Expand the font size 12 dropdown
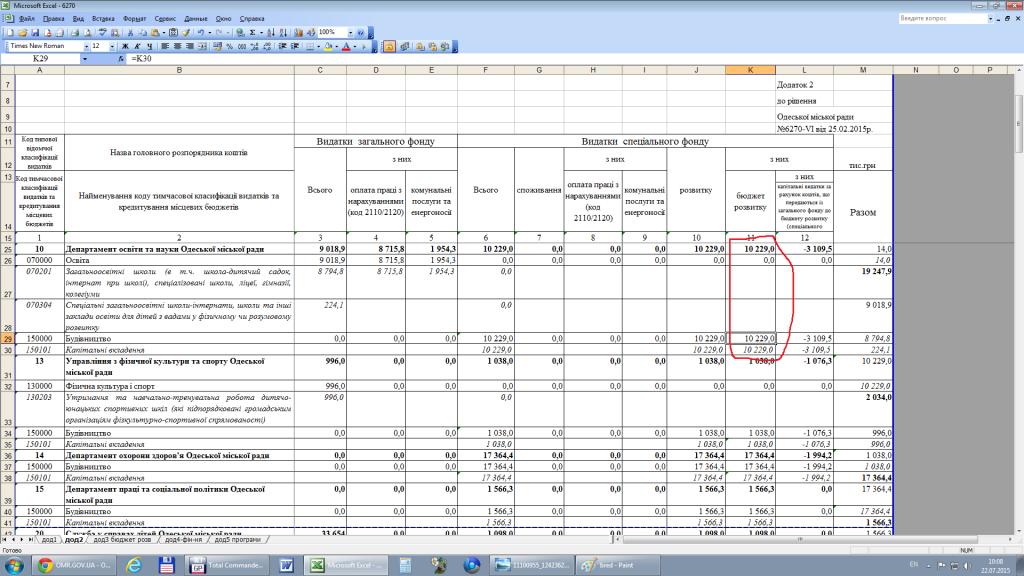This screenshot has height=576, width=1024. tap(110, 46)
